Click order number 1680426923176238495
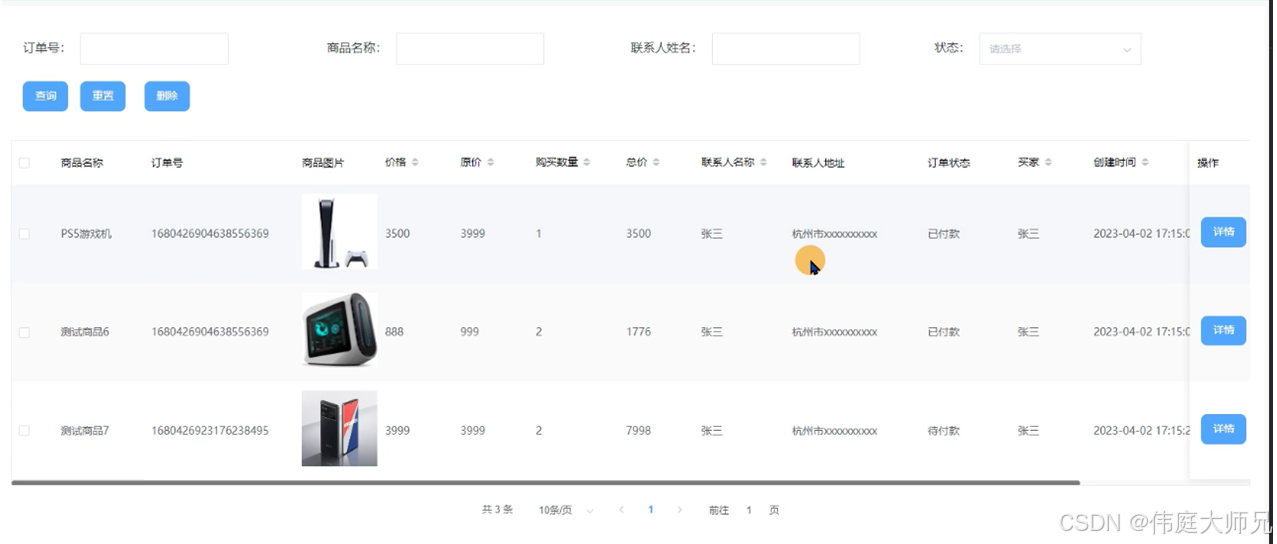The image size is (1277, 544). pyautogui.click(x=210, y=431)
